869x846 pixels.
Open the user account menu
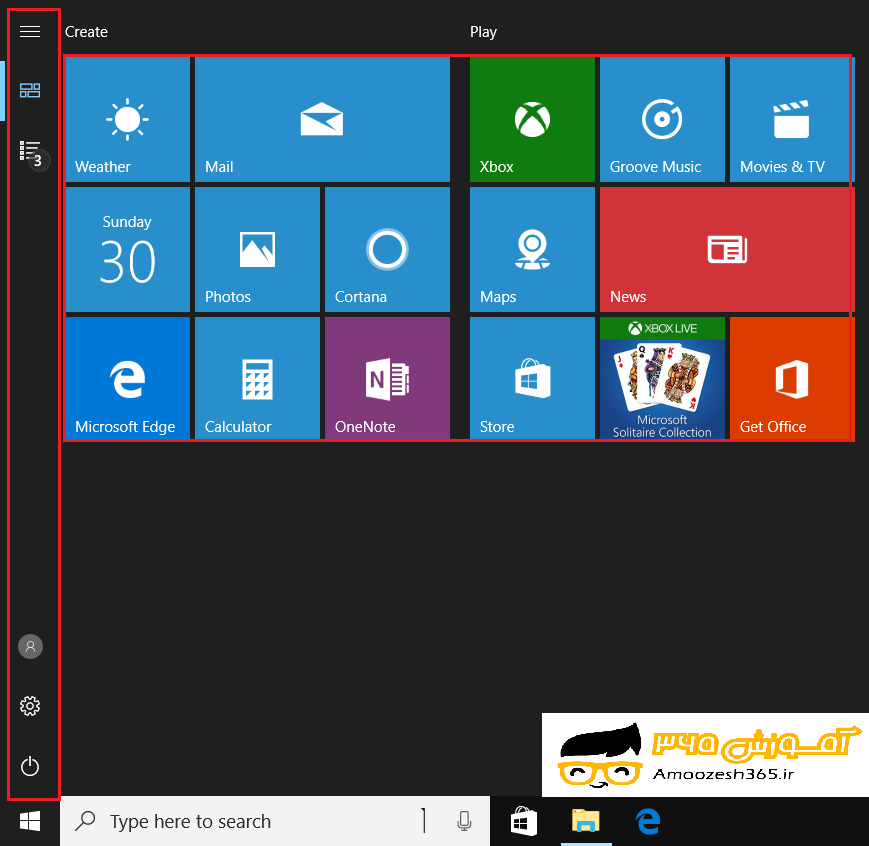tap(30, 646)
